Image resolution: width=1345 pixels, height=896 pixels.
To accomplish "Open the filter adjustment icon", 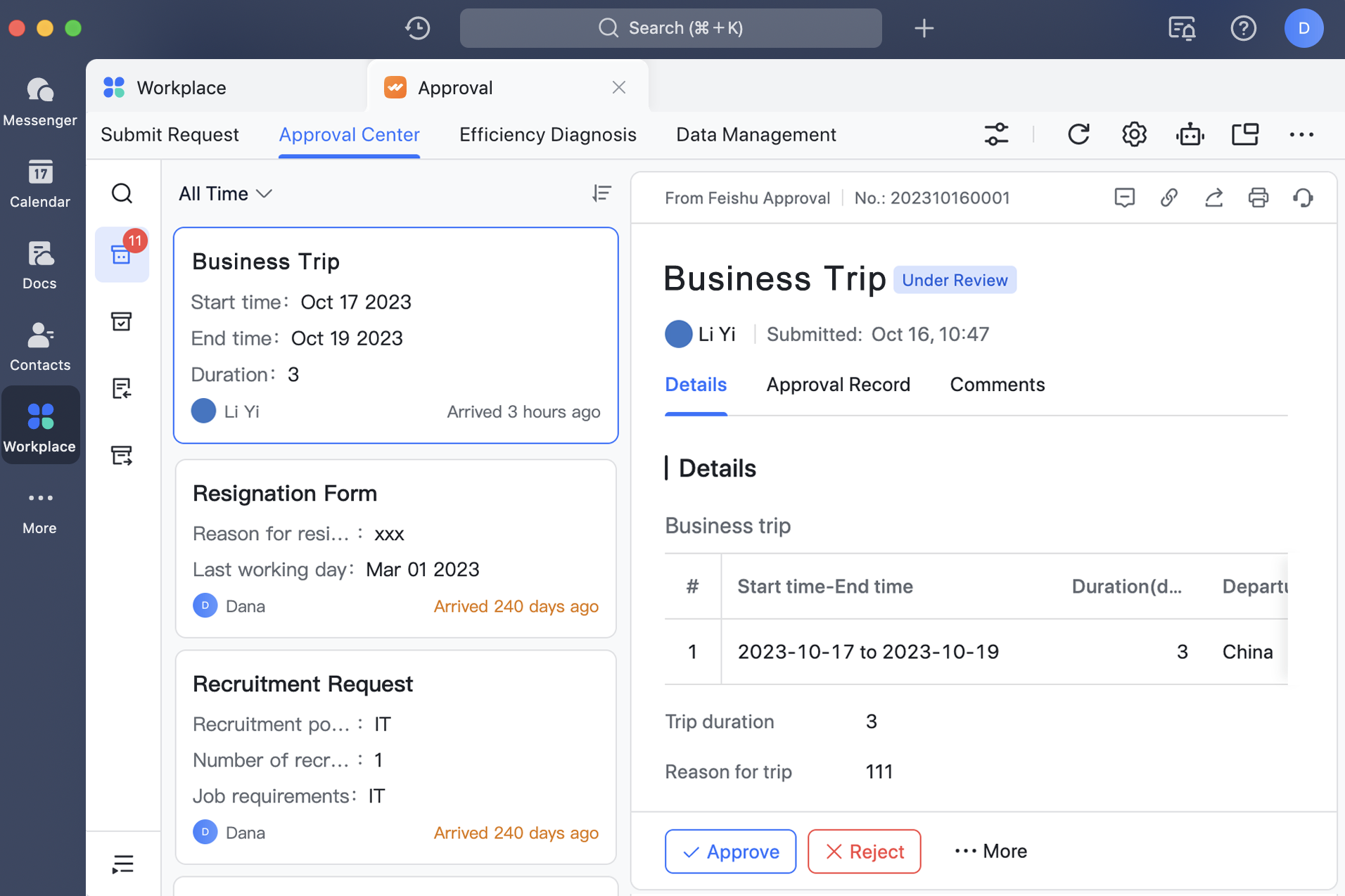I will [x=997, y=134].
